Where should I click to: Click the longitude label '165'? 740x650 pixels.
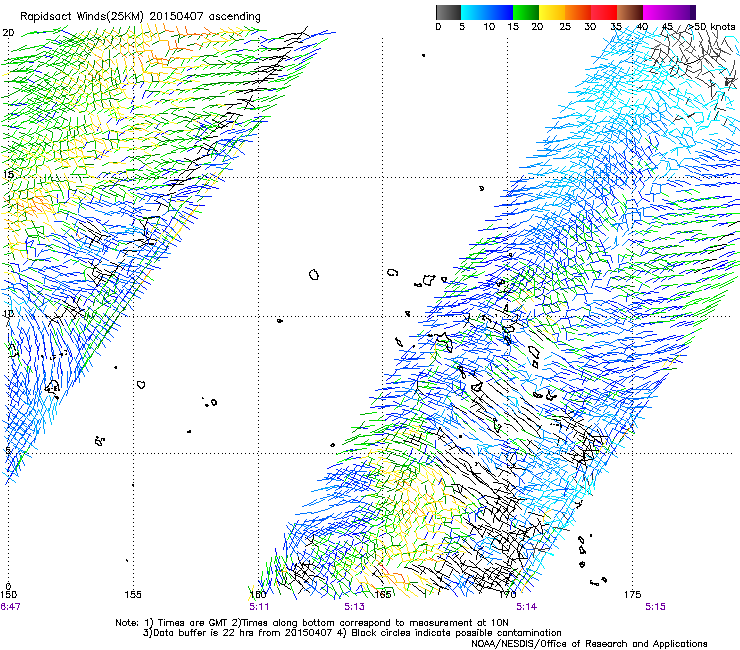382,594
